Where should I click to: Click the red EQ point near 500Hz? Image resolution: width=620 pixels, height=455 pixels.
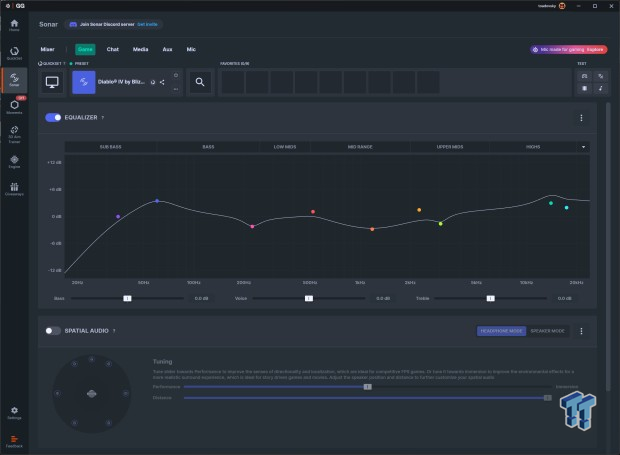313,212
